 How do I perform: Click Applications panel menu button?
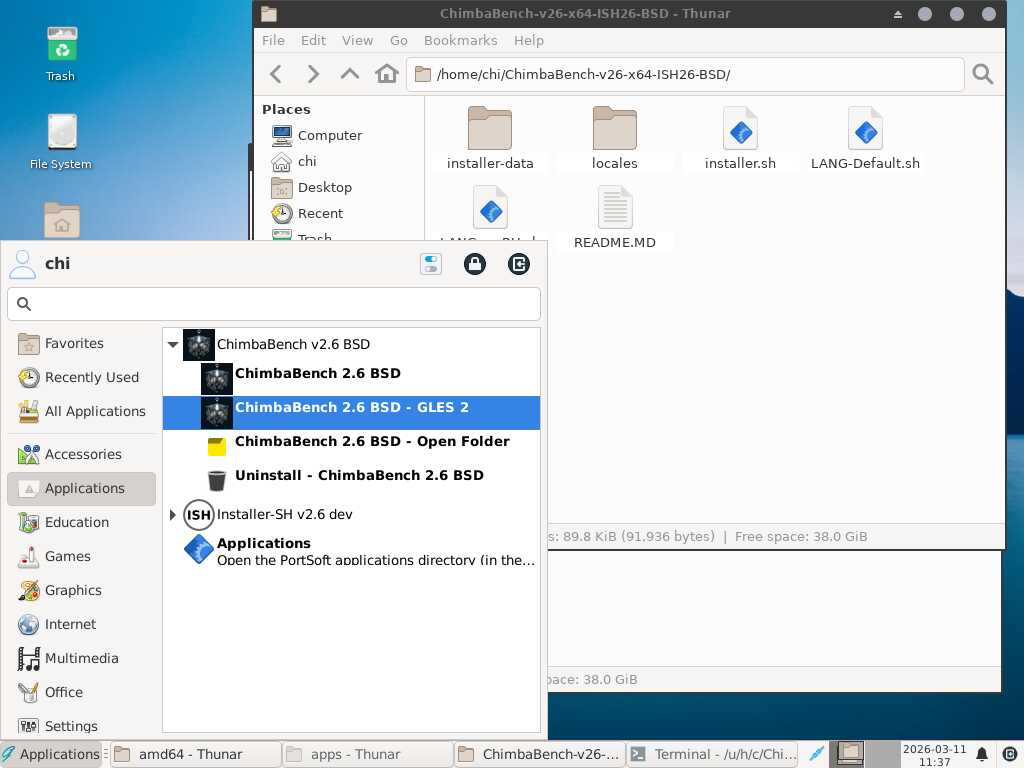point(51,754)
